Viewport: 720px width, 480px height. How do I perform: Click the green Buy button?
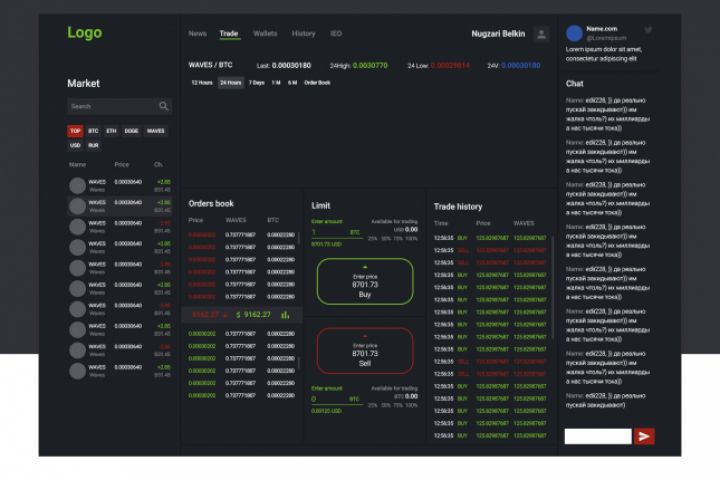coord(365,282)
